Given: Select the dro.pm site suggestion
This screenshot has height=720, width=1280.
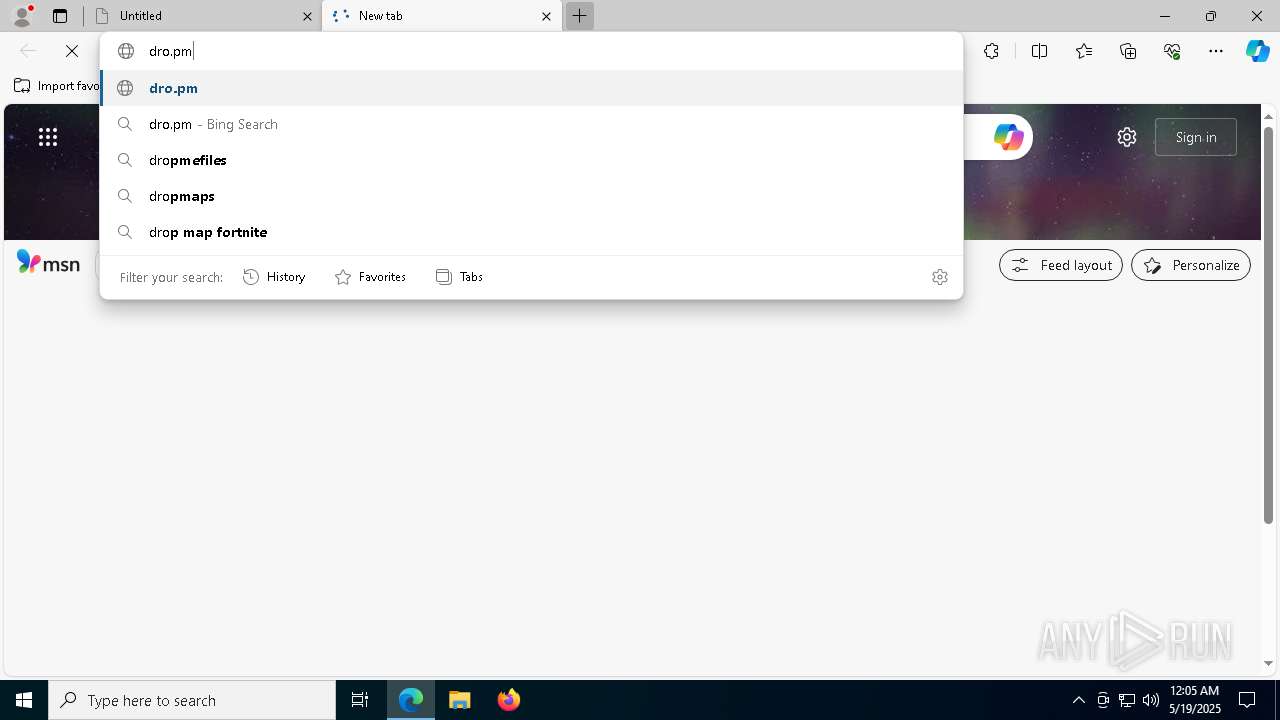Looking at the screenshot, I should (531, 88).
